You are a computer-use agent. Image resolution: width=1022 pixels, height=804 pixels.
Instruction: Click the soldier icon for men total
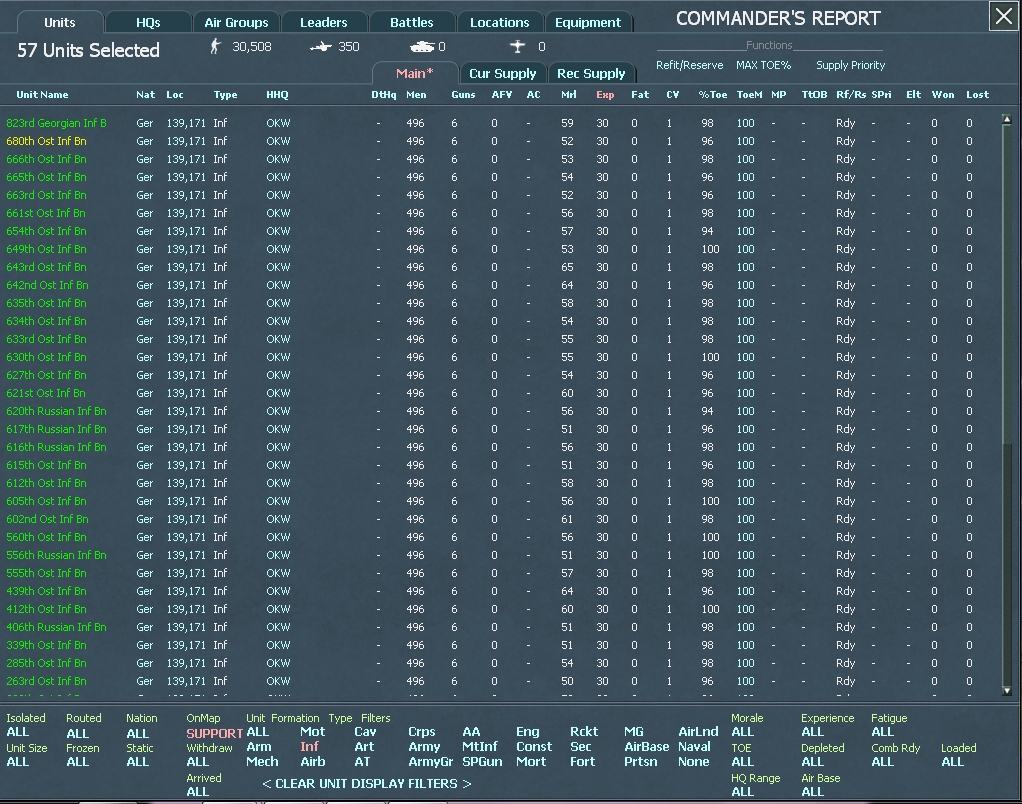(x=215, y=46)
